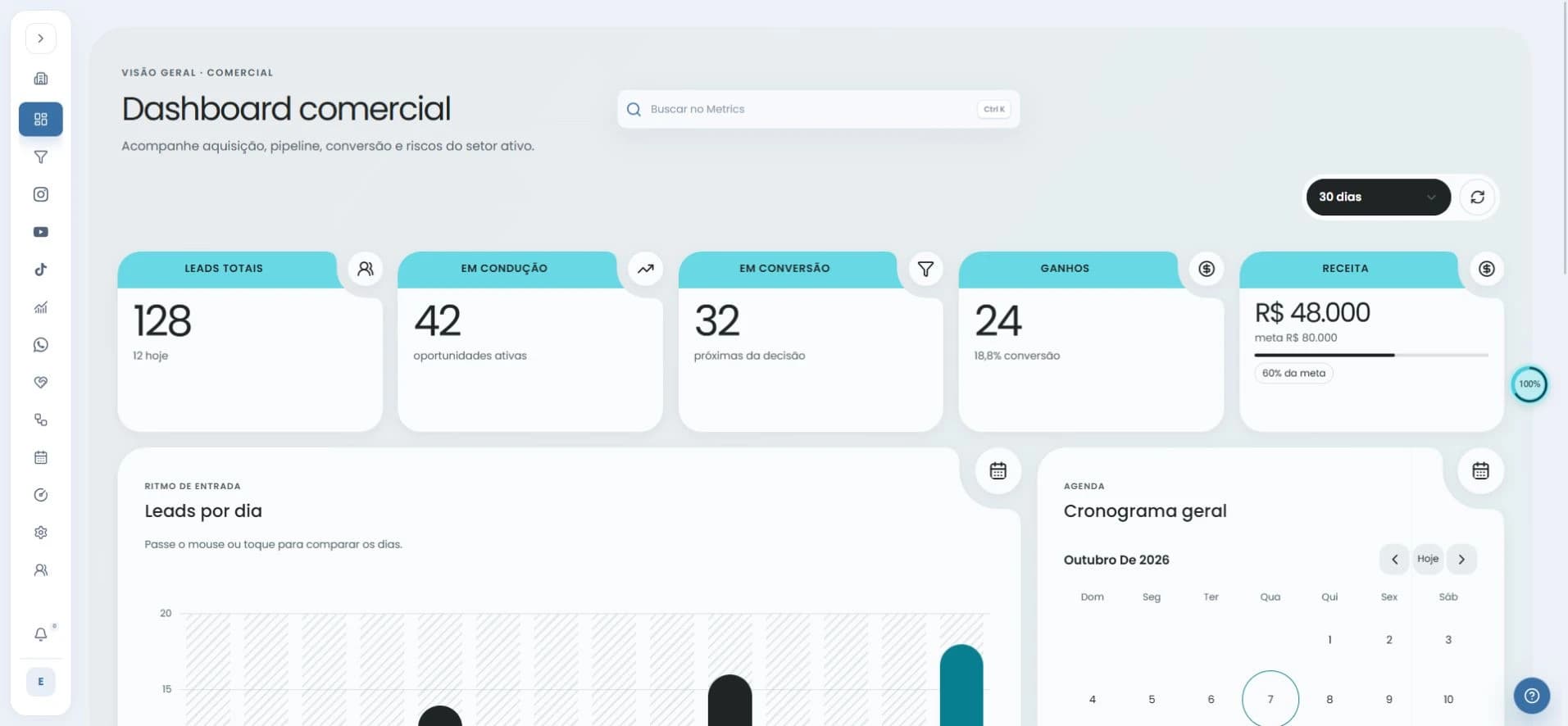The image size is (1568, 726).
Task: Click the Hoje button
Action: point(1428,559)
